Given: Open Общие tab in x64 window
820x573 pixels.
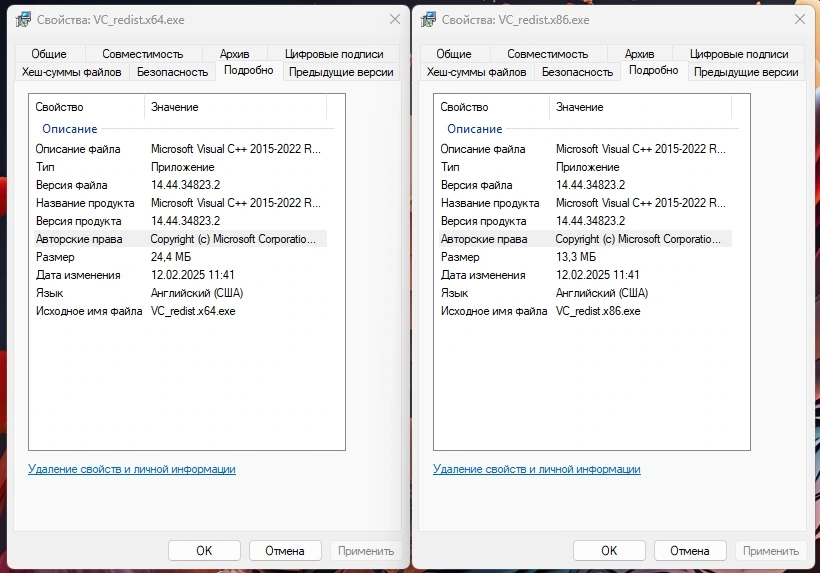Looking at the screenshot, I should click(49, 54).
